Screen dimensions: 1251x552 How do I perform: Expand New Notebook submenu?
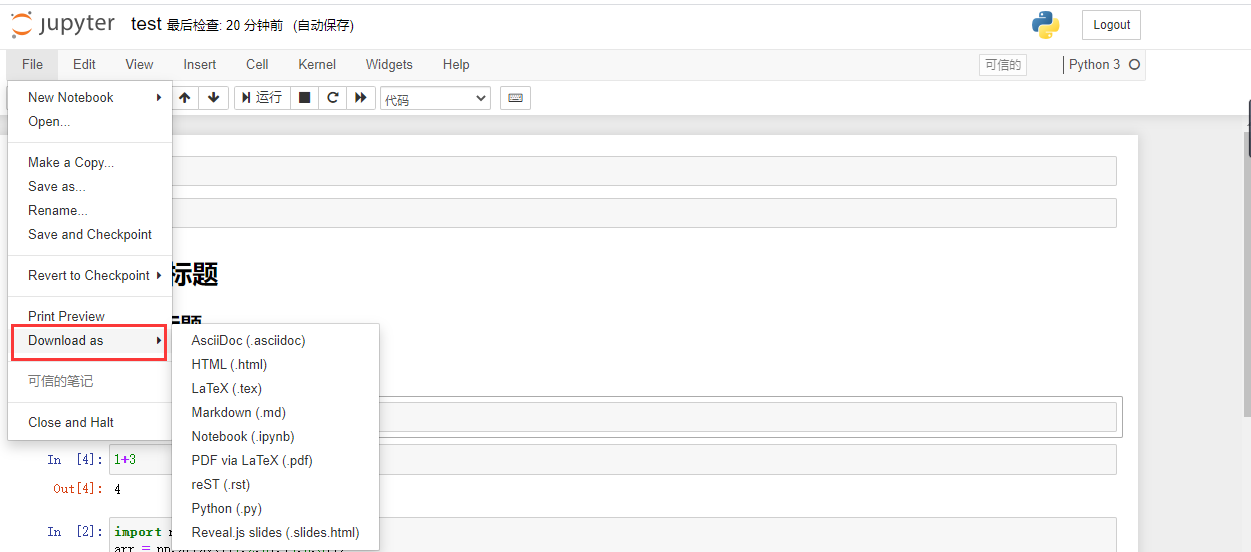point(90,97)
